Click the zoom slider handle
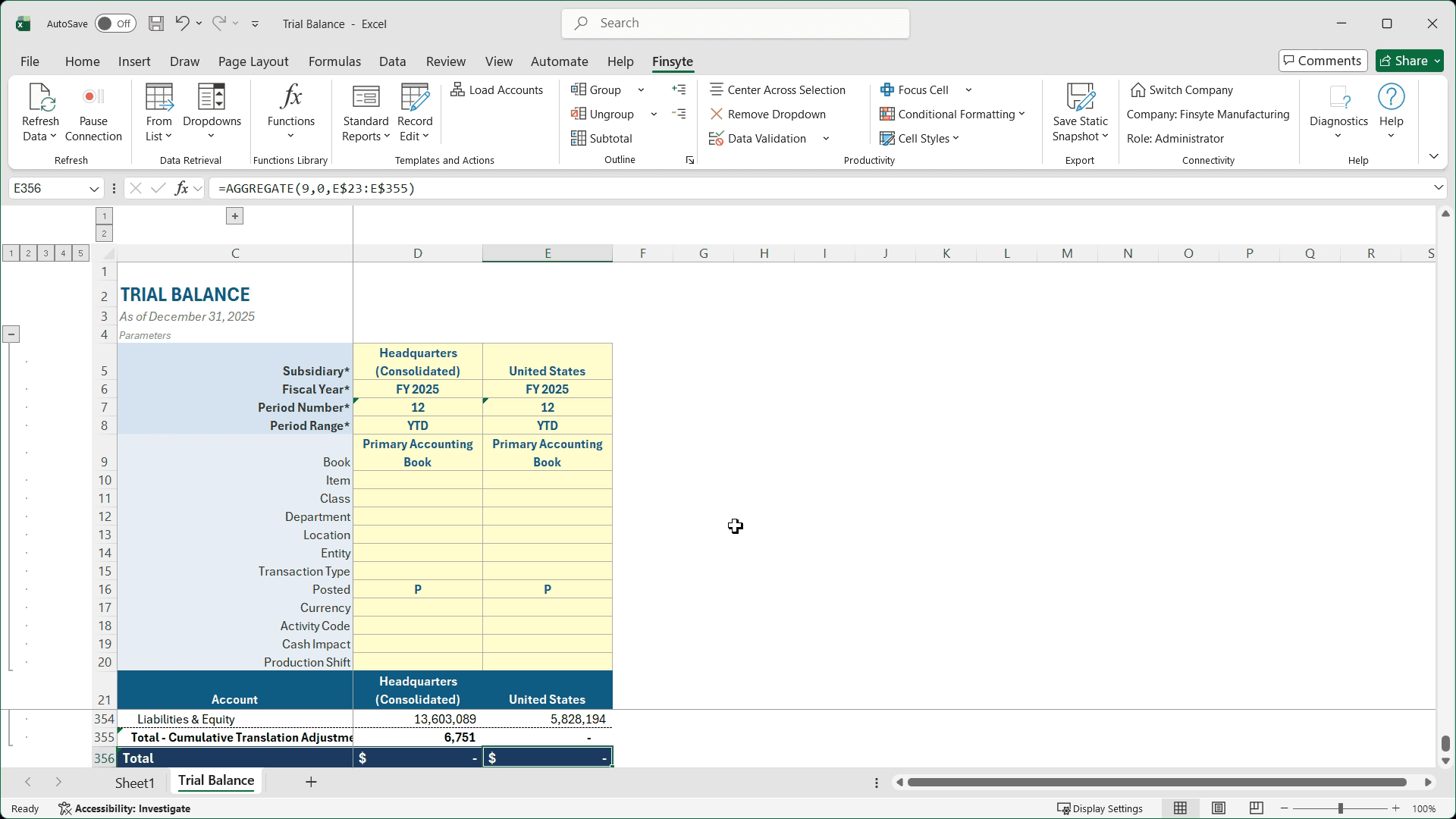The height and width of the screenshot is (819, 1456). click(1340, 808)
